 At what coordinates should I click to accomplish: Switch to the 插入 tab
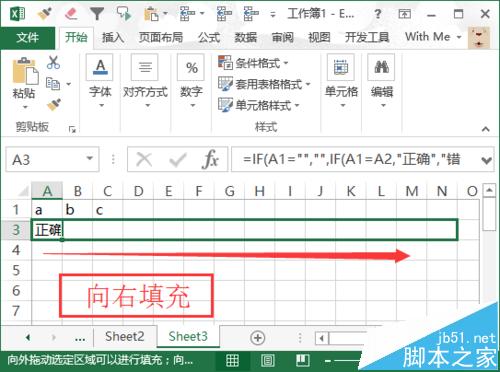click(x=113, y=37)
